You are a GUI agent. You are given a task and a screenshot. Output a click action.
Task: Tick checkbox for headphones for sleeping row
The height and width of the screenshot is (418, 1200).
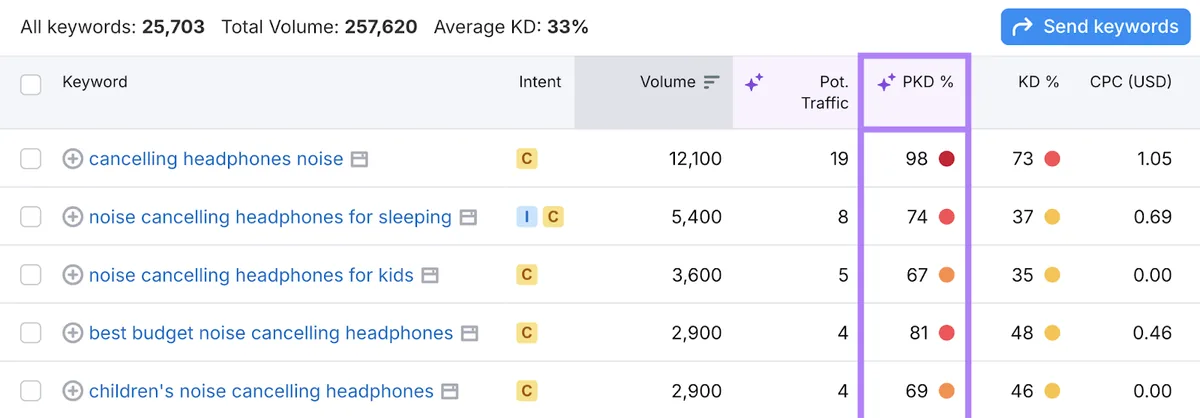point(31,217)
